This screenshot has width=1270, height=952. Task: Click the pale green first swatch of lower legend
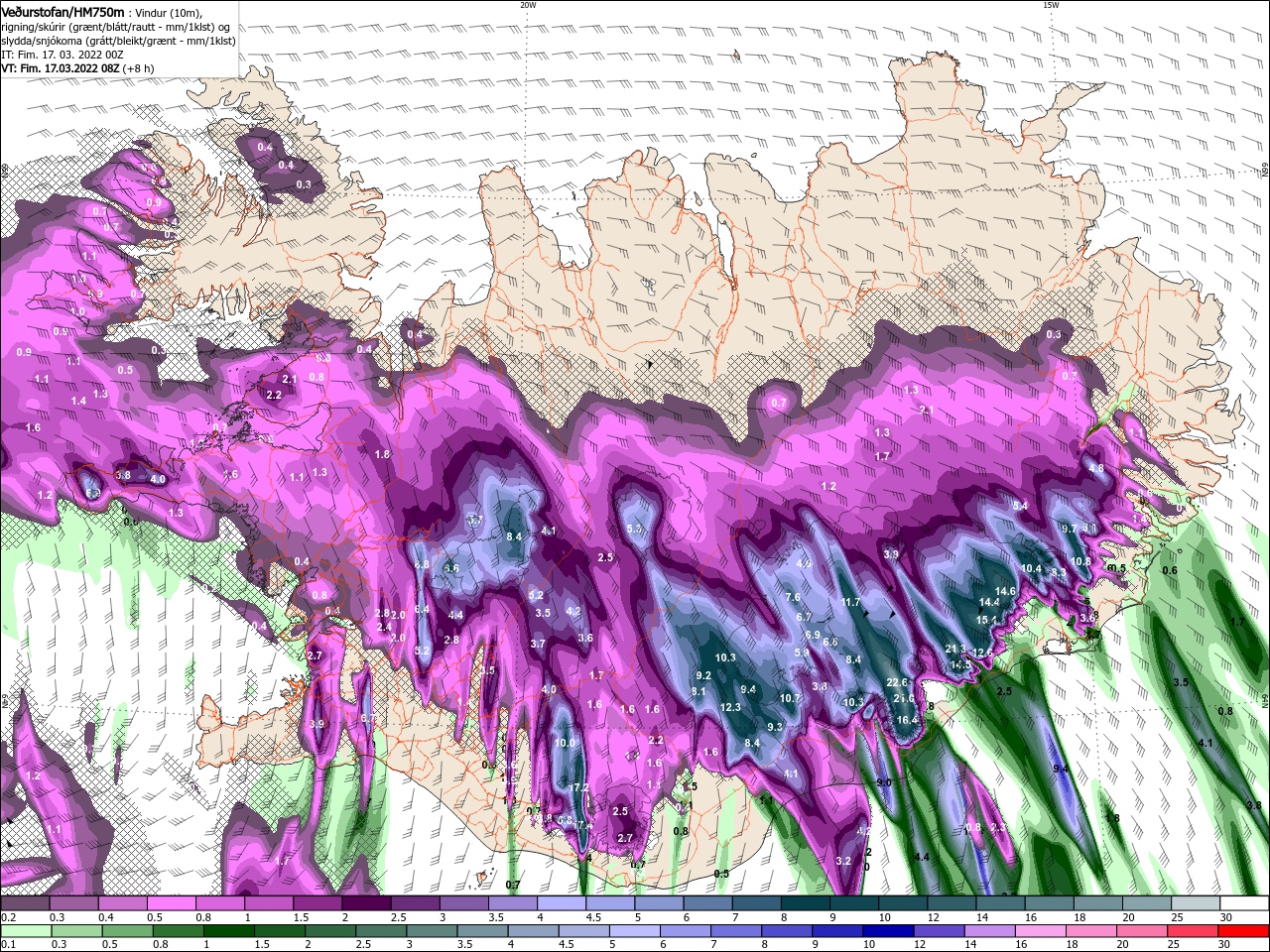click(x=25, y=931)
